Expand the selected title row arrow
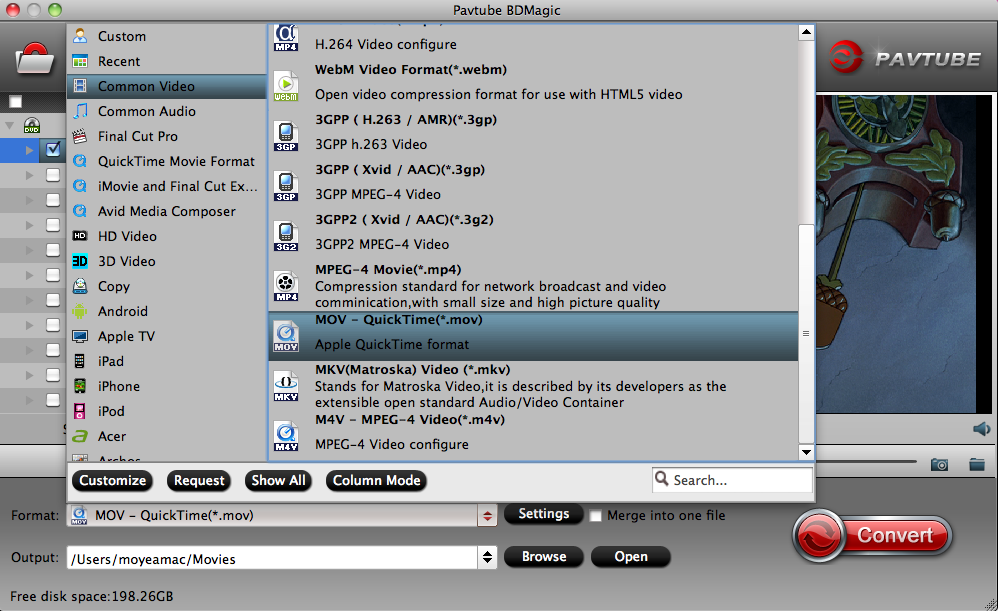 (29, 150)
